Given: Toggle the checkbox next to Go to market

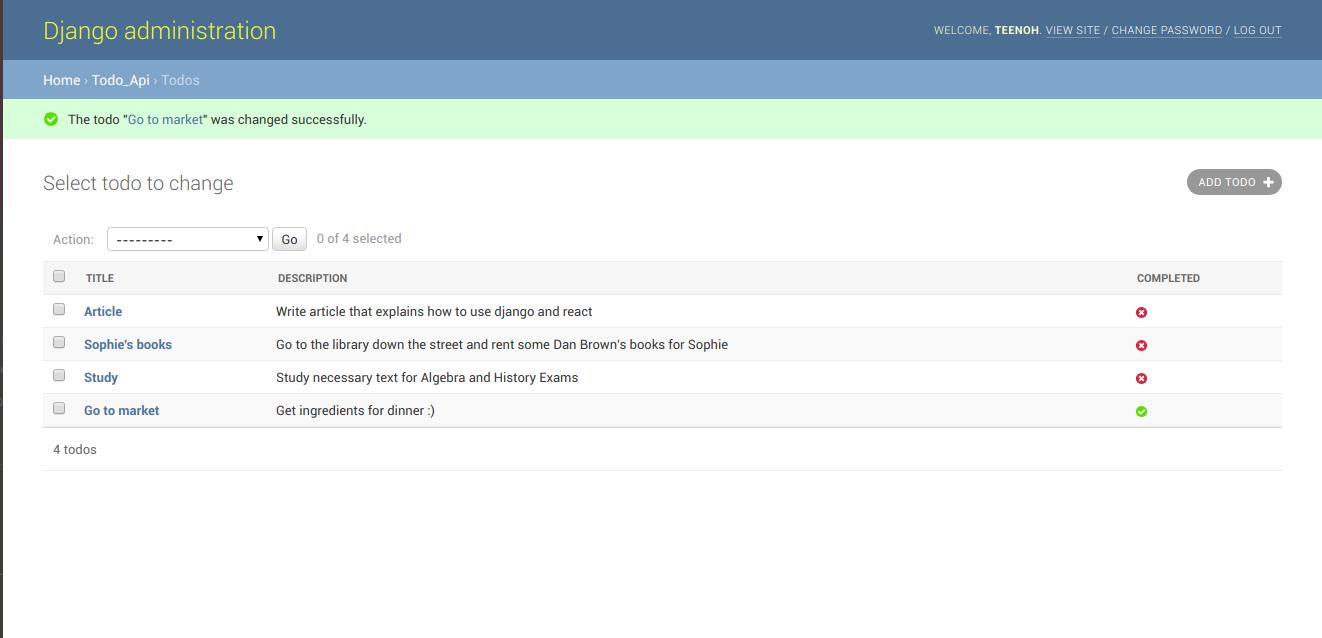Looking at the screenshot, I should pyautogui.click(x=58, y=405).
